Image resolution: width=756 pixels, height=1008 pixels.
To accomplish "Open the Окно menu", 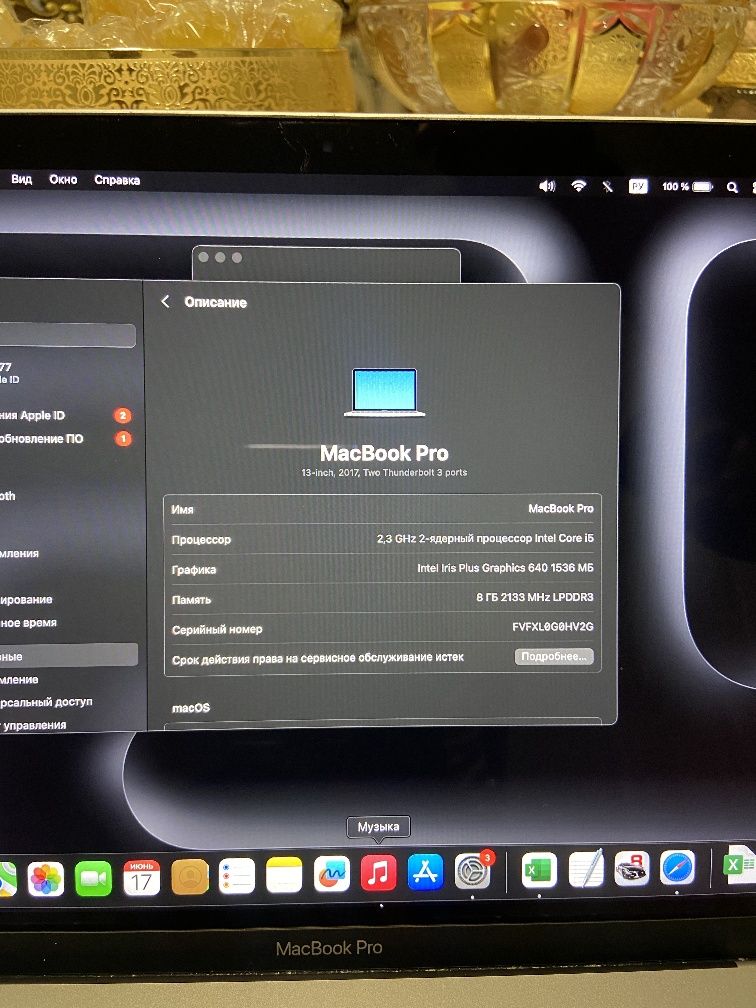I will coord(63,179).
